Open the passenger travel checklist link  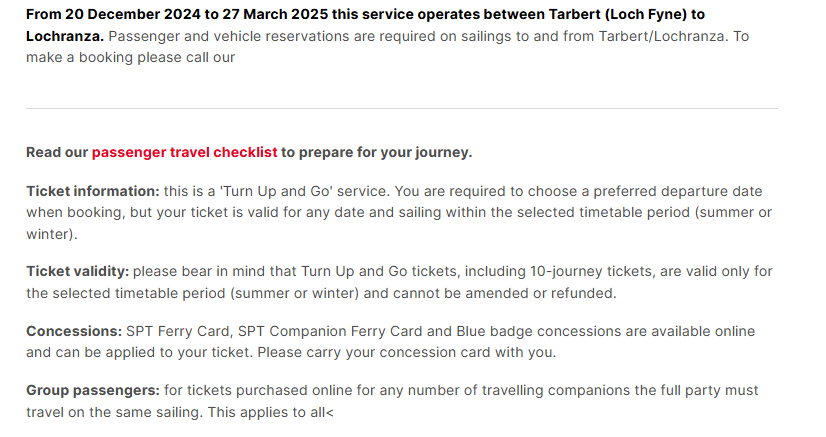(x=184, y=153)
